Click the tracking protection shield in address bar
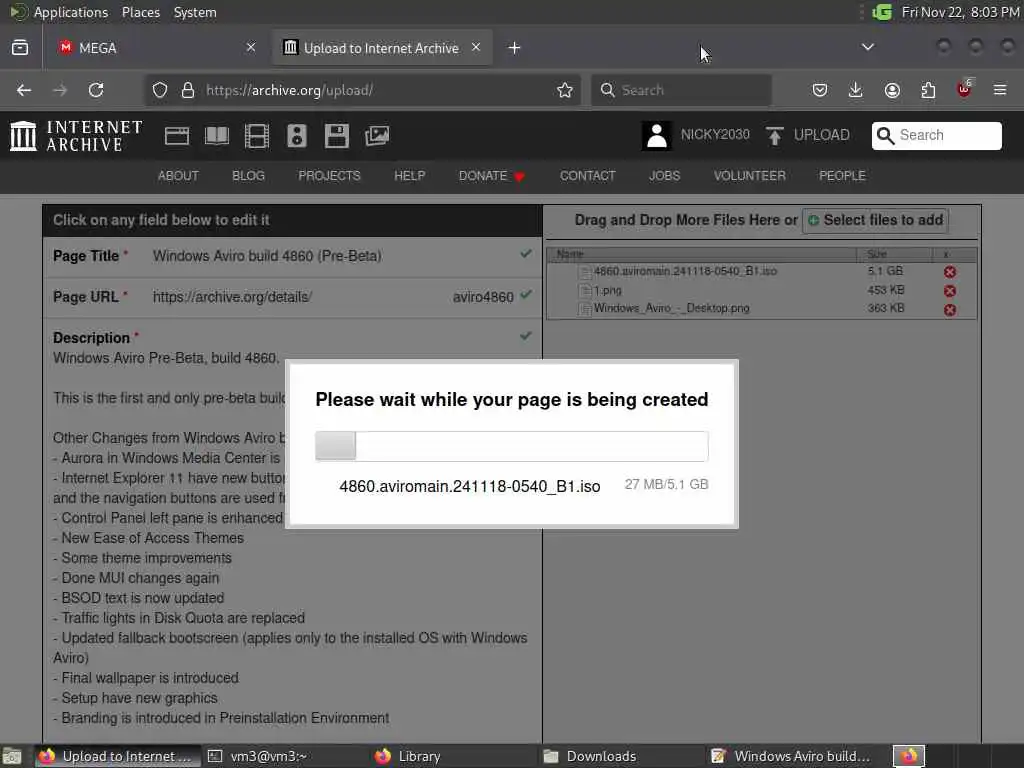 160,90
